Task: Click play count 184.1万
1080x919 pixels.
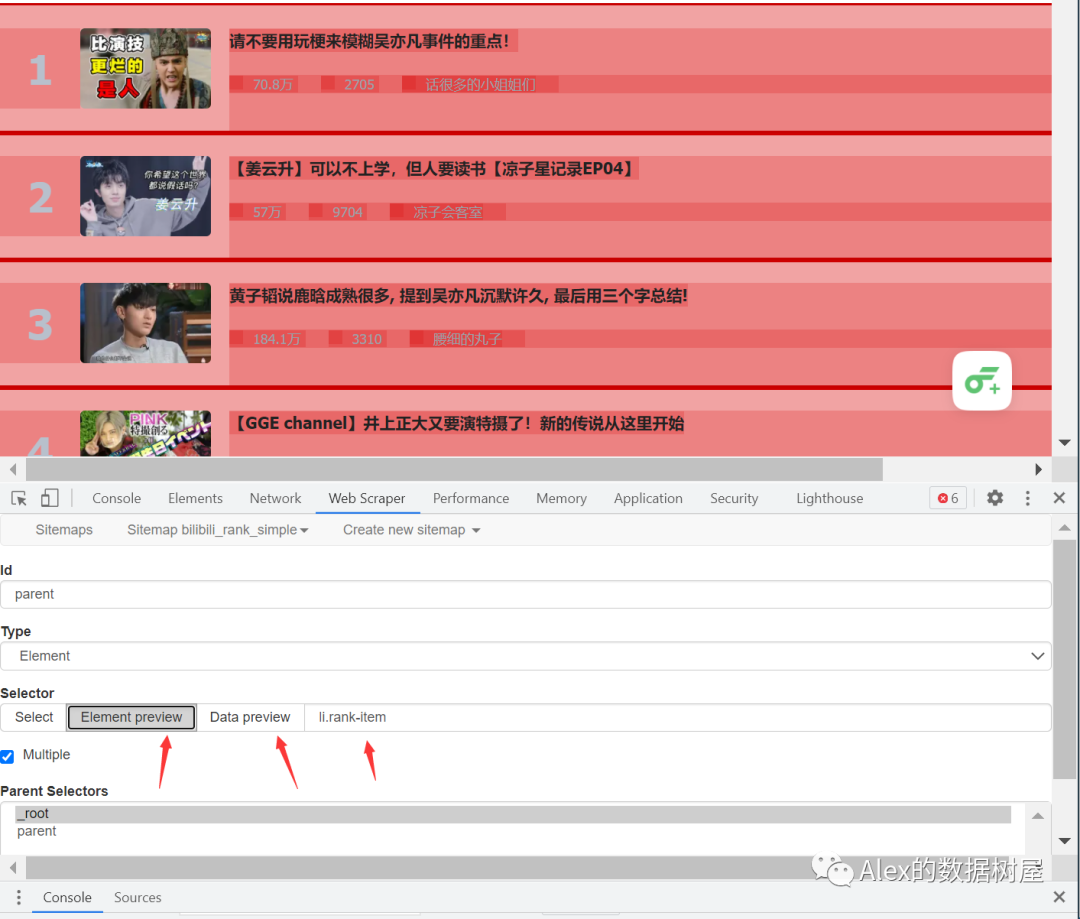Action: 277,339
